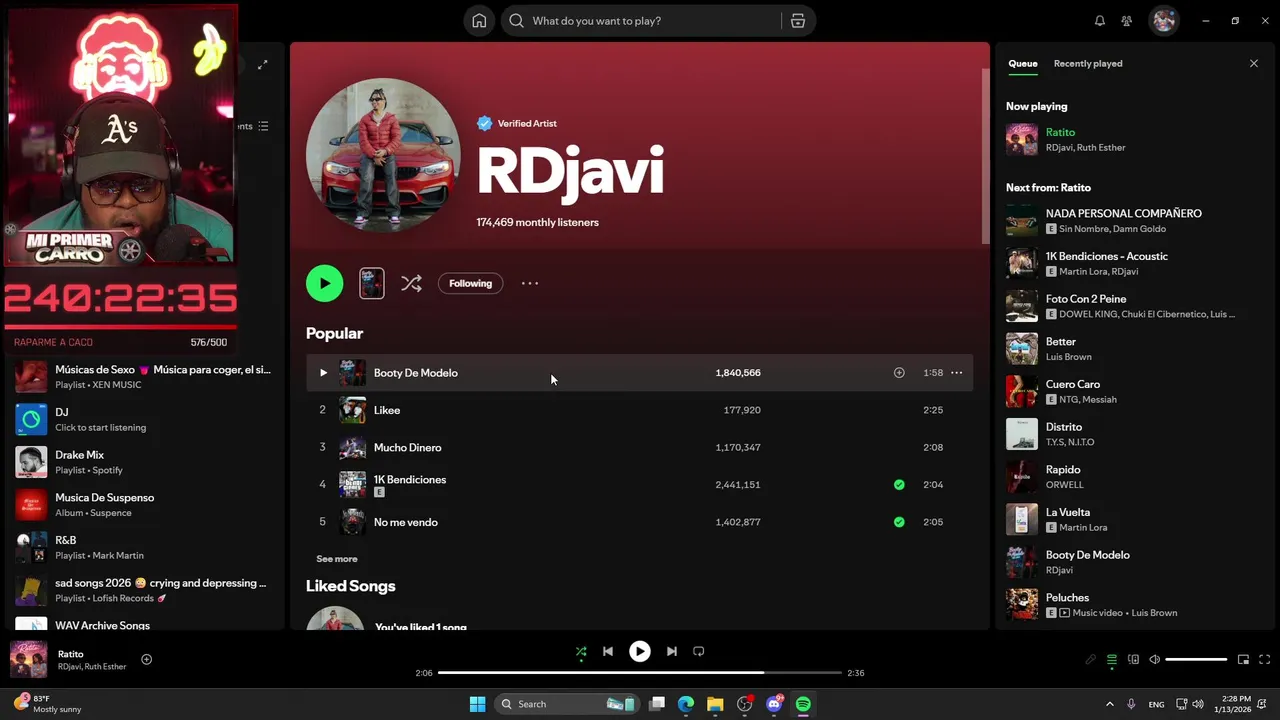Remove No me vendo via its green saved checkmark
The image size is (1280, 720).
point(899,522)
